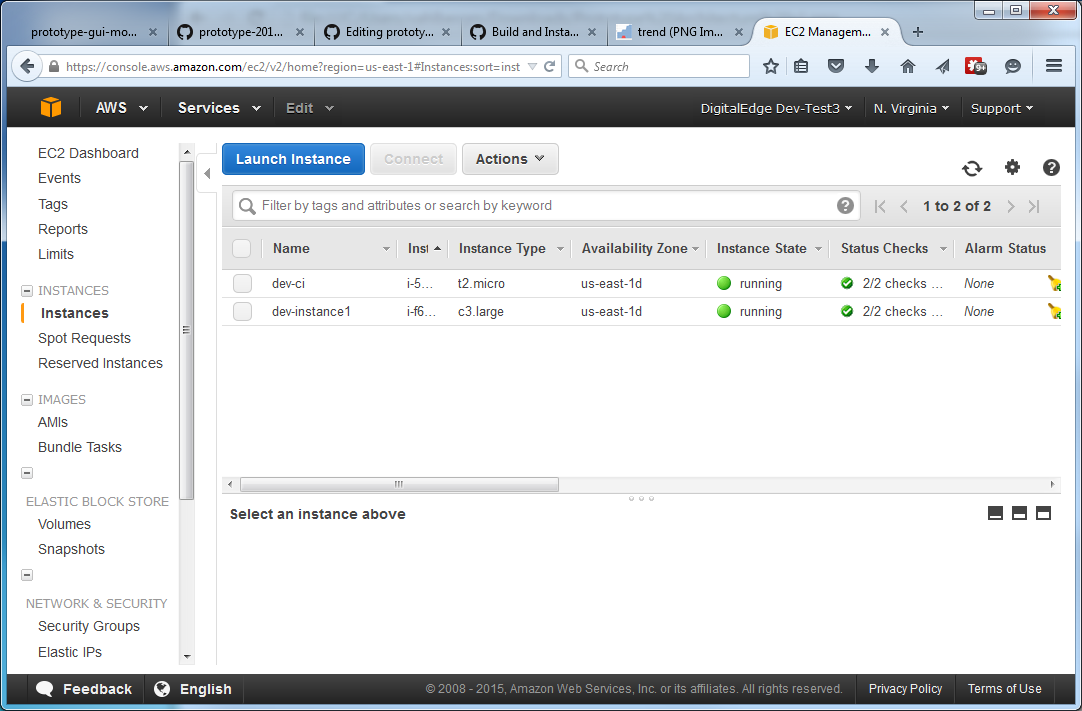Open the Actions dropdown

click(510, 159)
